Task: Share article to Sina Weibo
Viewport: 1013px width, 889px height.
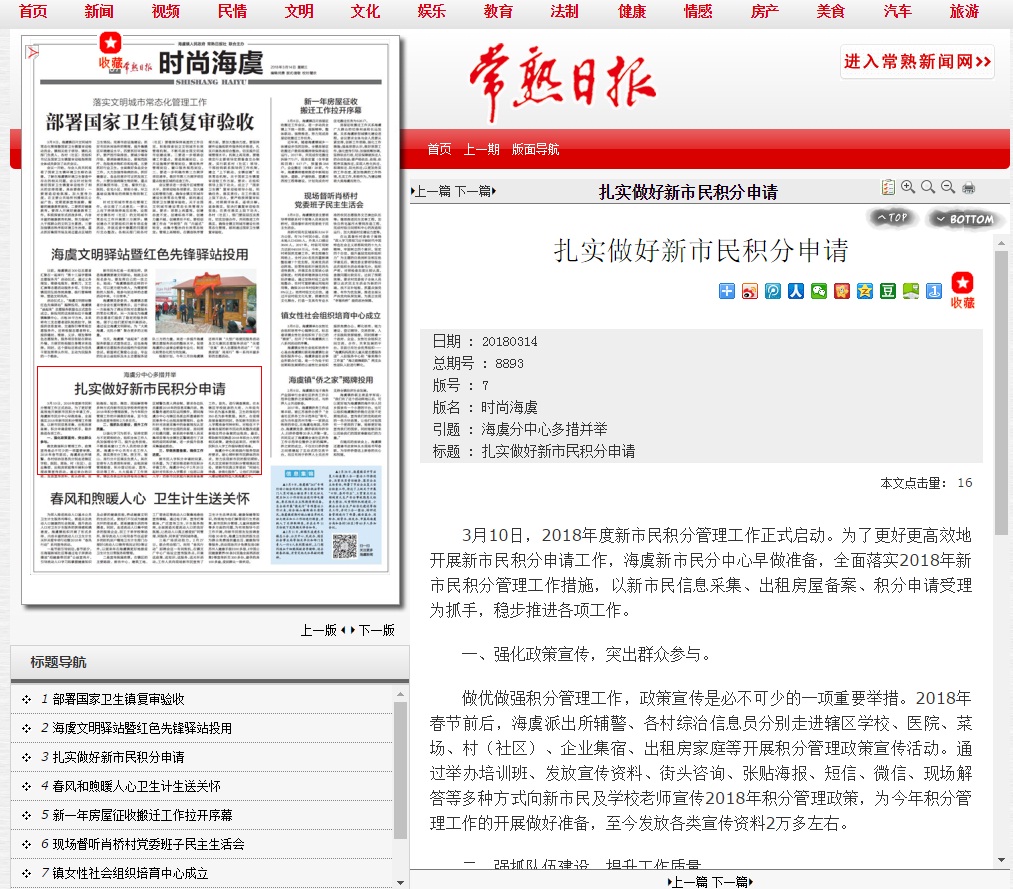Action: (x=749, y=291)
